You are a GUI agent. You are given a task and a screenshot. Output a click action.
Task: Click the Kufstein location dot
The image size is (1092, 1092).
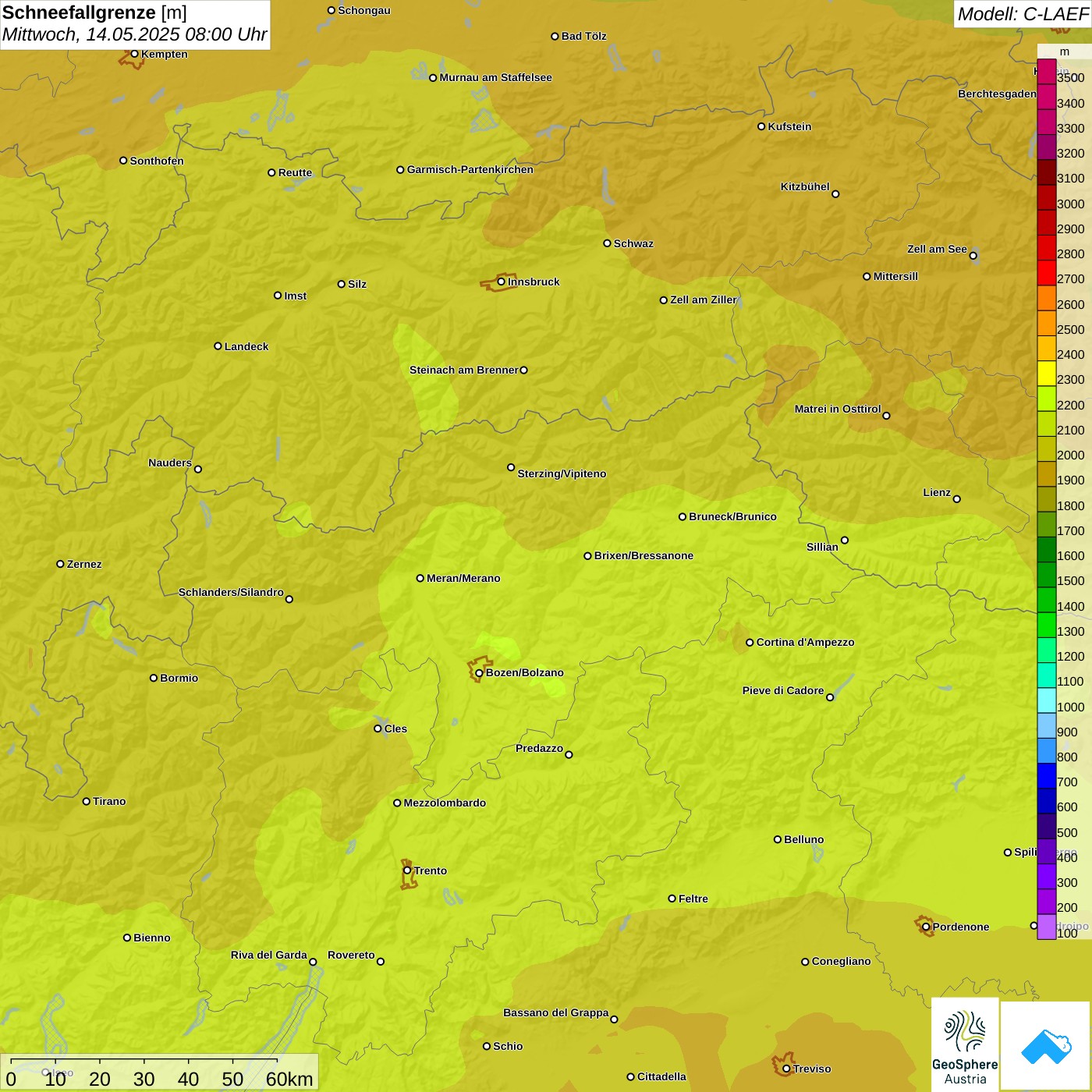coord(761,126)
